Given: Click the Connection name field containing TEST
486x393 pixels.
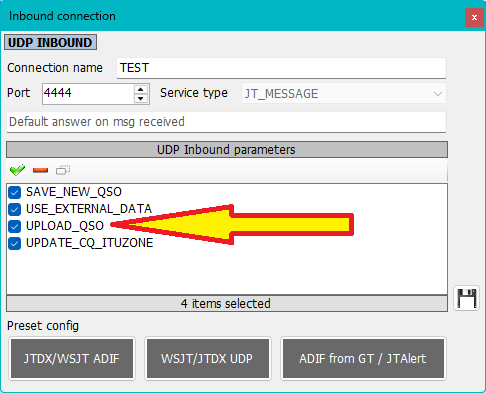Looking at the screenshot, I should point(281,68).
